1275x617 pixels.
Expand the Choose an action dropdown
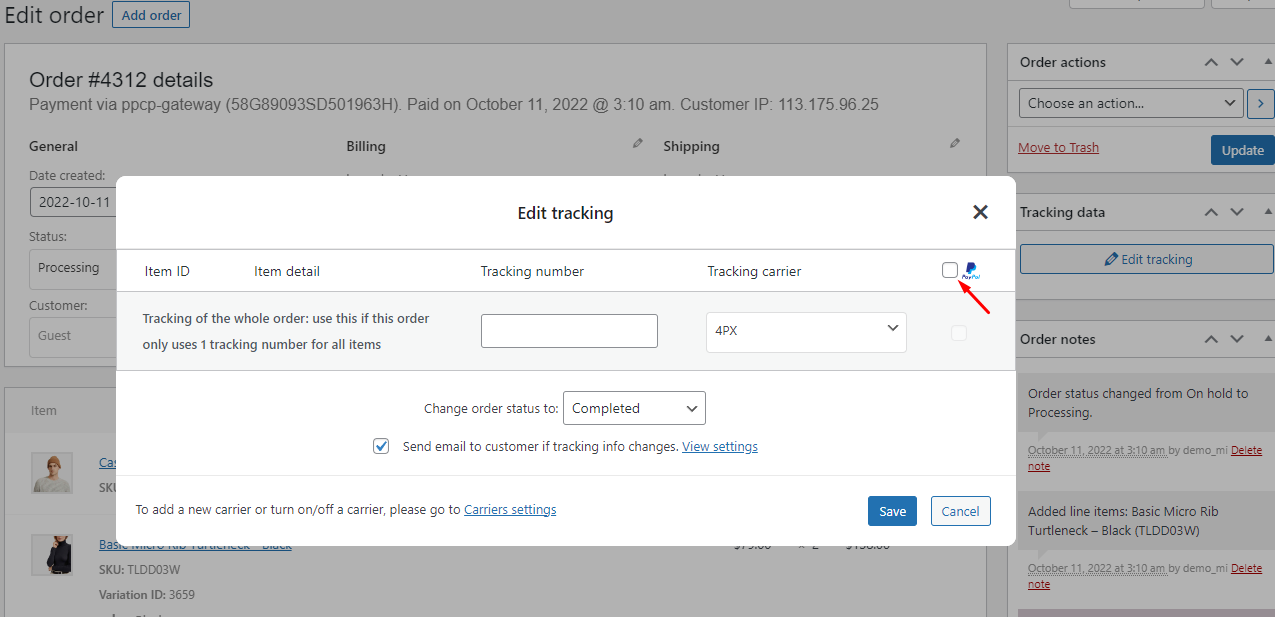[1131, 103]
